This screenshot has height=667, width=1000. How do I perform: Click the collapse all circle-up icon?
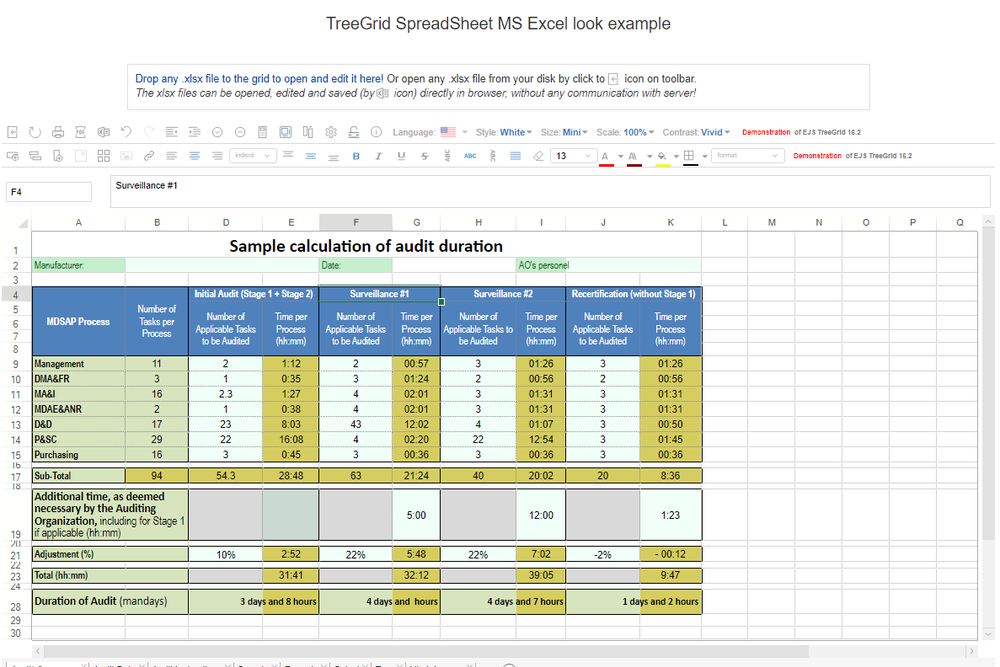click(240, 132)
